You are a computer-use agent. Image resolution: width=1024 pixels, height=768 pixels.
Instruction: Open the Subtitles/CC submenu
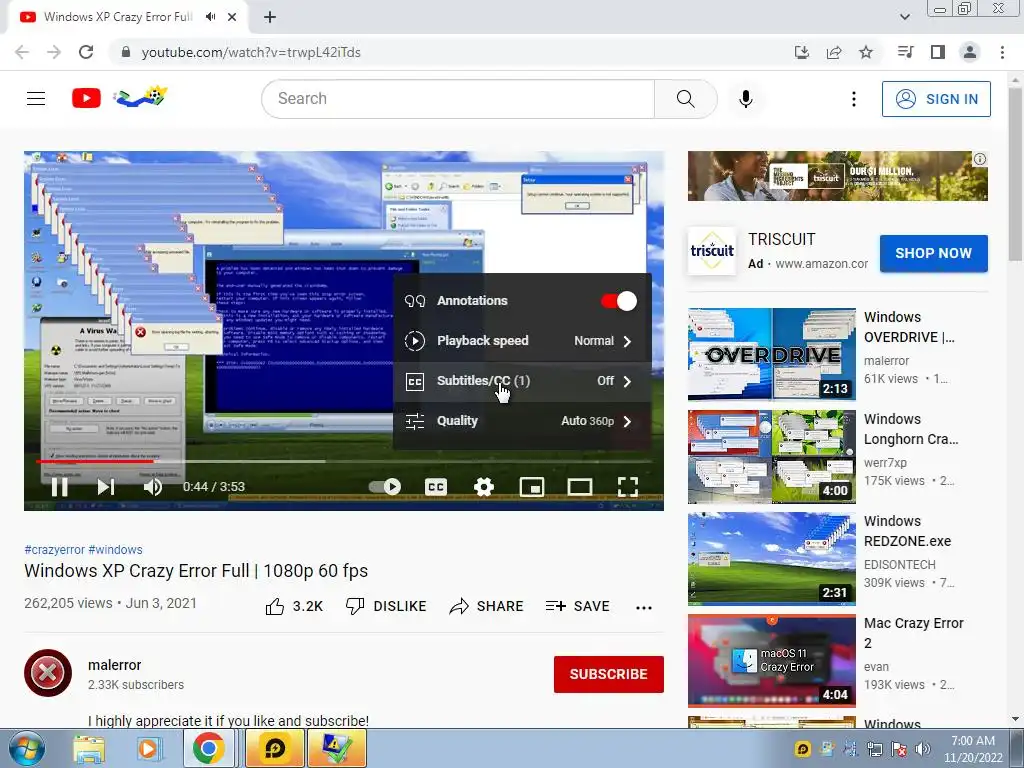coord(522,381)
